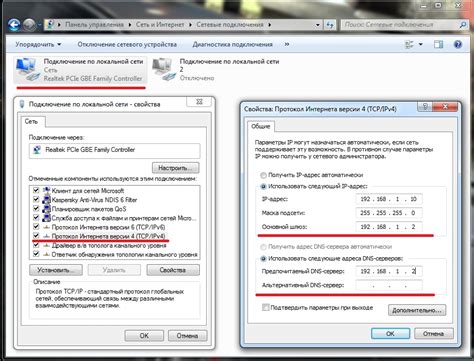Click the Предпочитаемый DNS-сервер field

coord(389,271)
